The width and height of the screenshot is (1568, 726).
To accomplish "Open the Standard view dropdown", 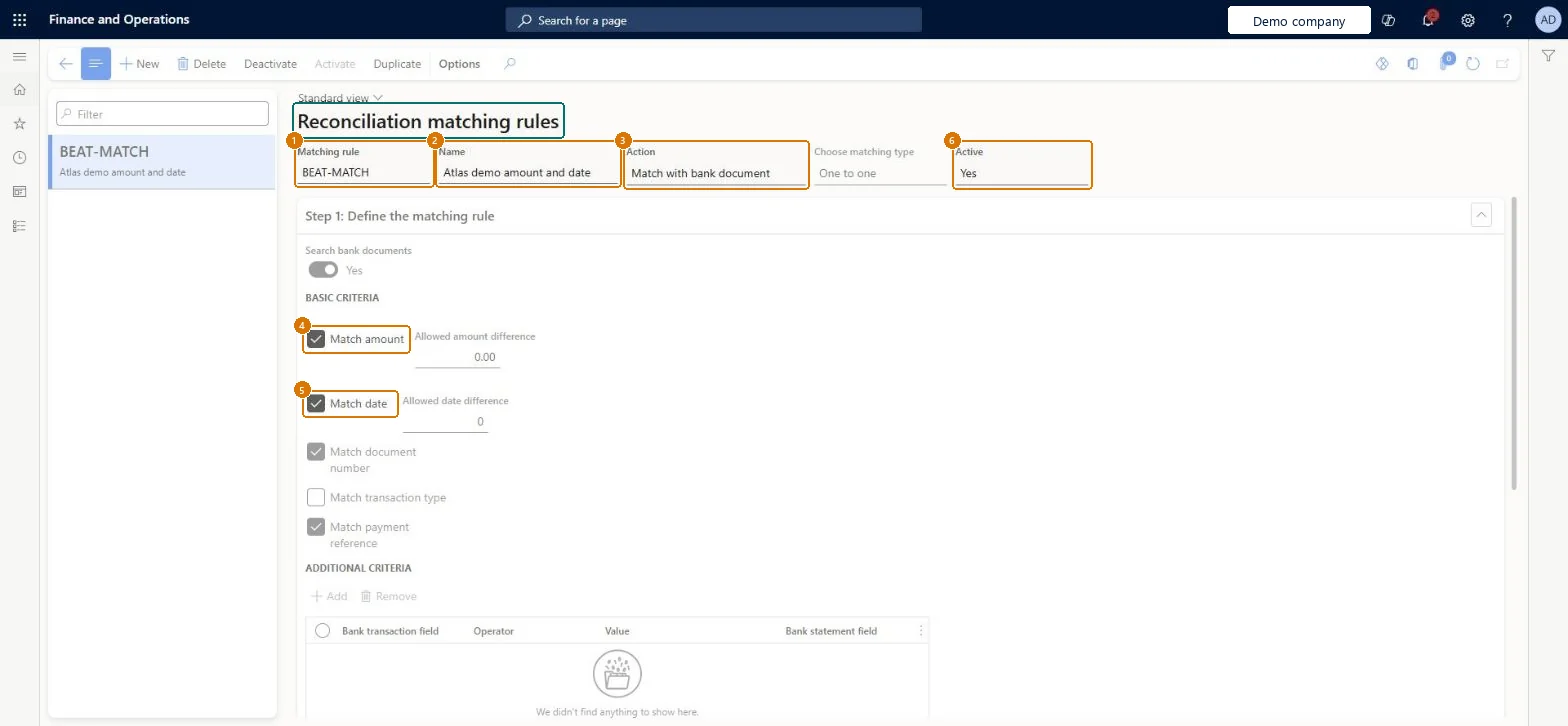I will pos(340,98).
